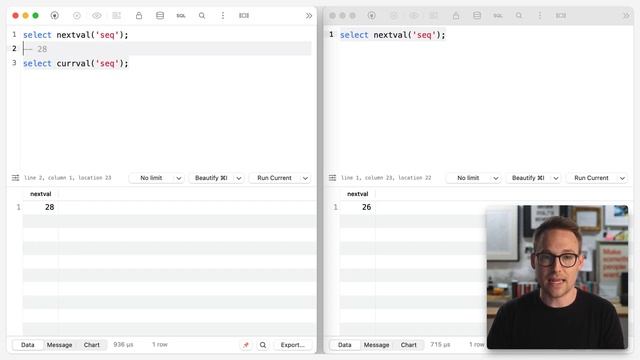Click Run Current in left window

pos(274,178)
